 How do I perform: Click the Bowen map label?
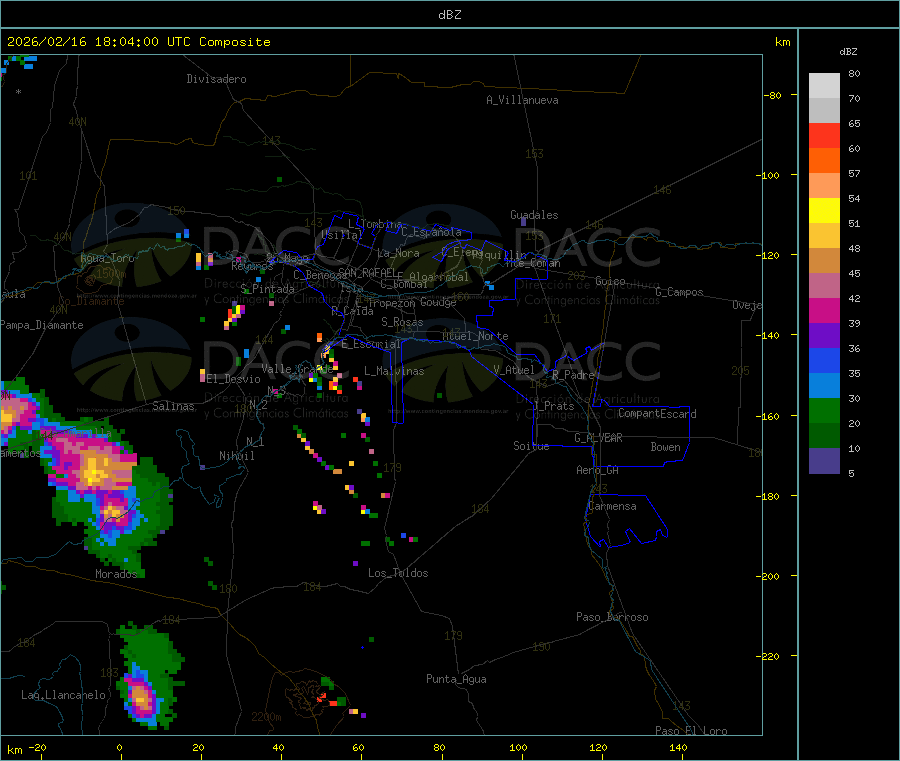point(665,447)
